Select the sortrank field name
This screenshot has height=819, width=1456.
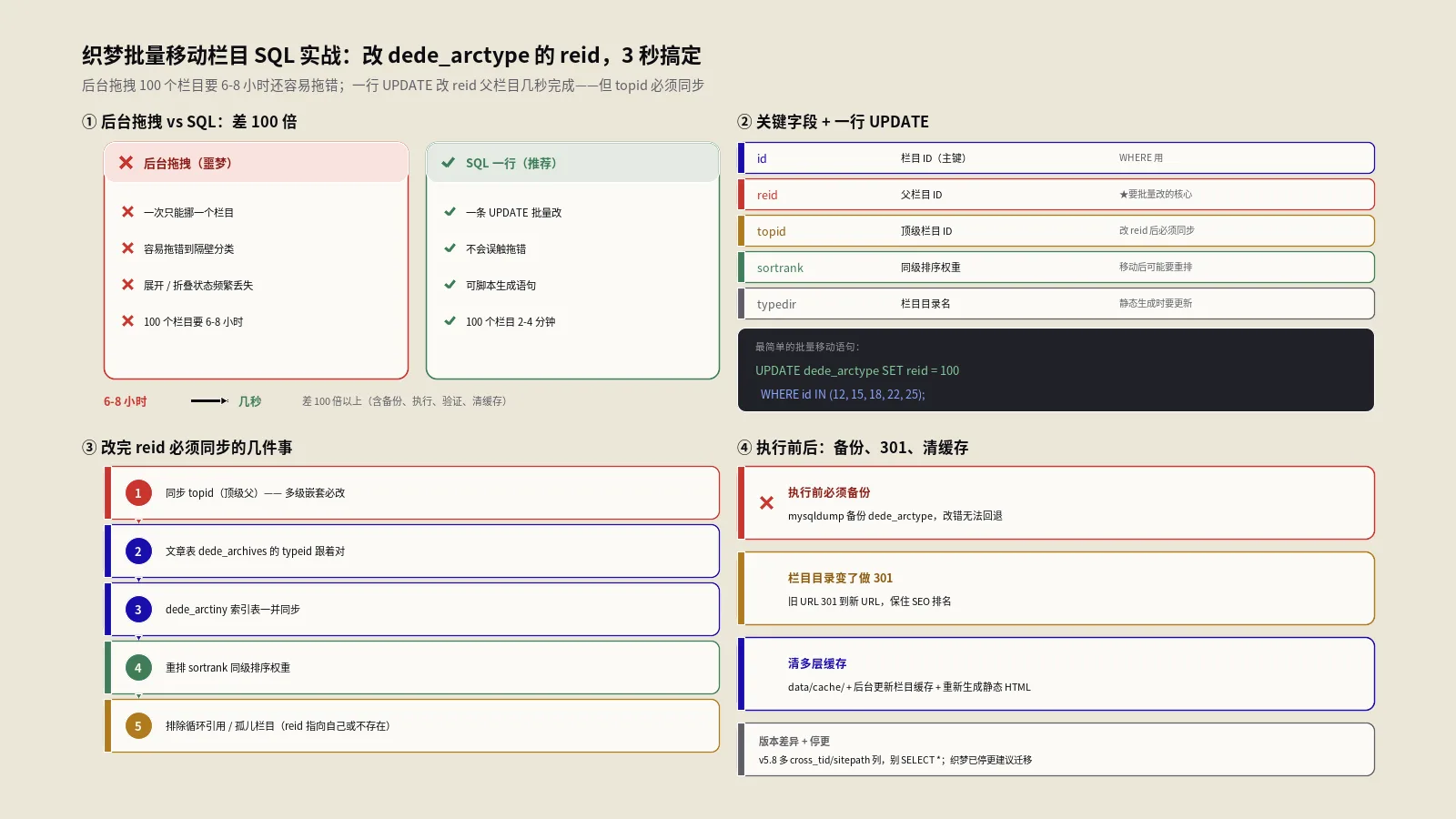780,268
